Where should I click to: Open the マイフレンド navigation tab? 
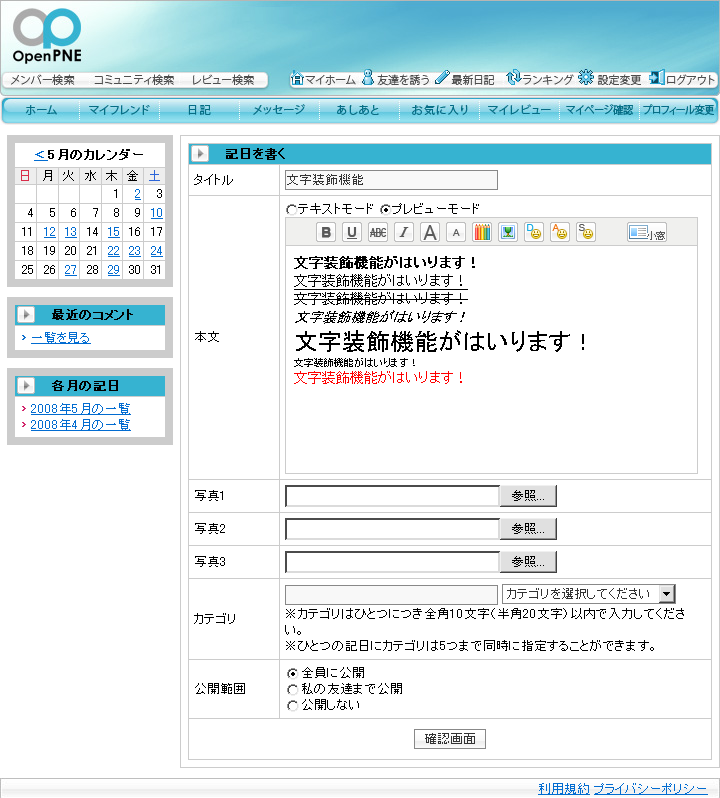pyautogui.click(x=119, y=110)
